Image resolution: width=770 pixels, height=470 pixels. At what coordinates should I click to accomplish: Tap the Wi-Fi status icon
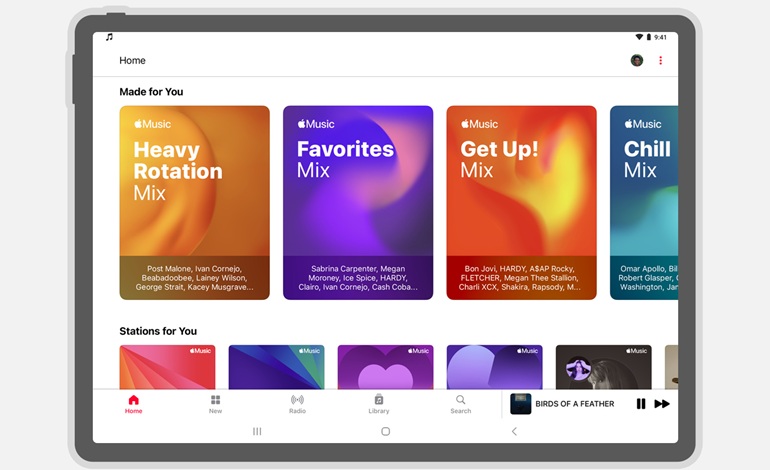639,37
